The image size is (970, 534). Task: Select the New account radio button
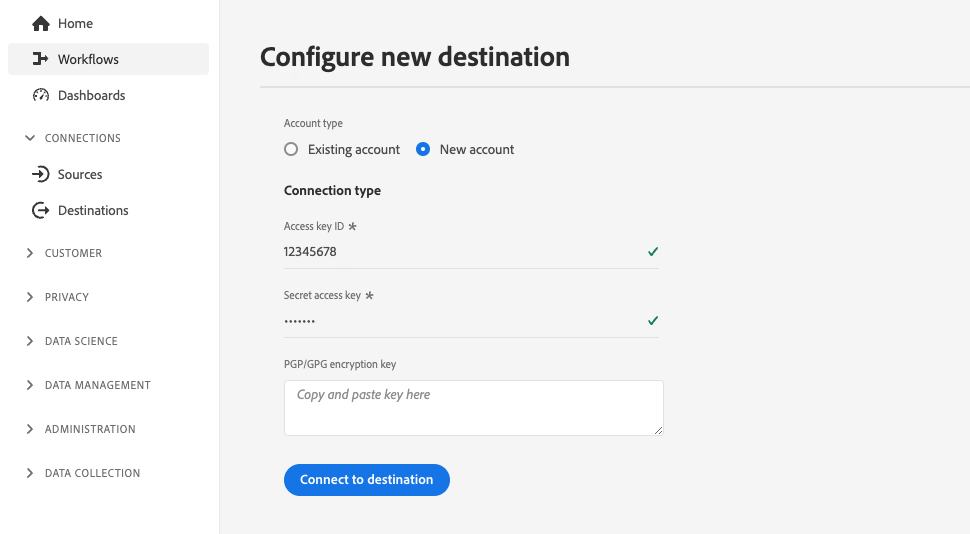[423, 149]
